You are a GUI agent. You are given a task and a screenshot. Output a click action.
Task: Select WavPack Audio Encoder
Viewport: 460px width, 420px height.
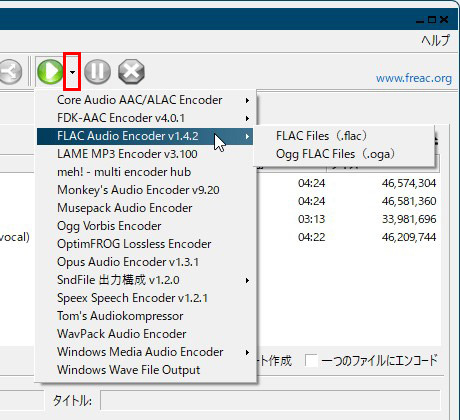coord(145,334)
